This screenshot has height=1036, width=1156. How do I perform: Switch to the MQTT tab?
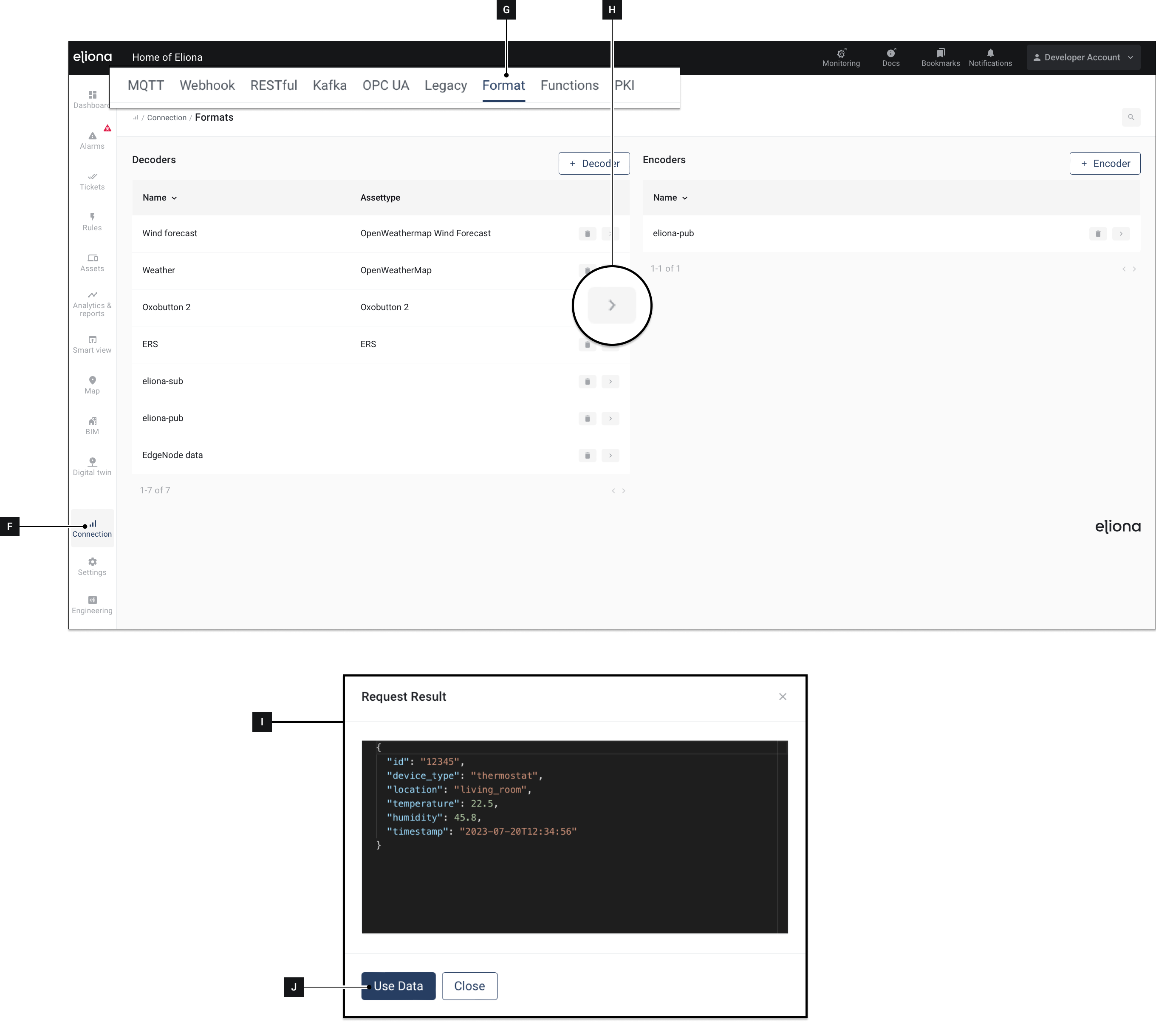(x=146, y=85)
